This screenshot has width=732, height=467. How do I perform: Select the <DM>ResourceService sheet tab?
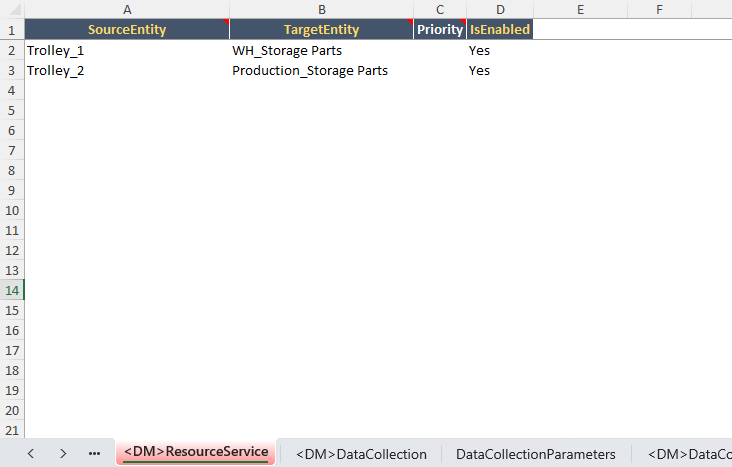196,453
